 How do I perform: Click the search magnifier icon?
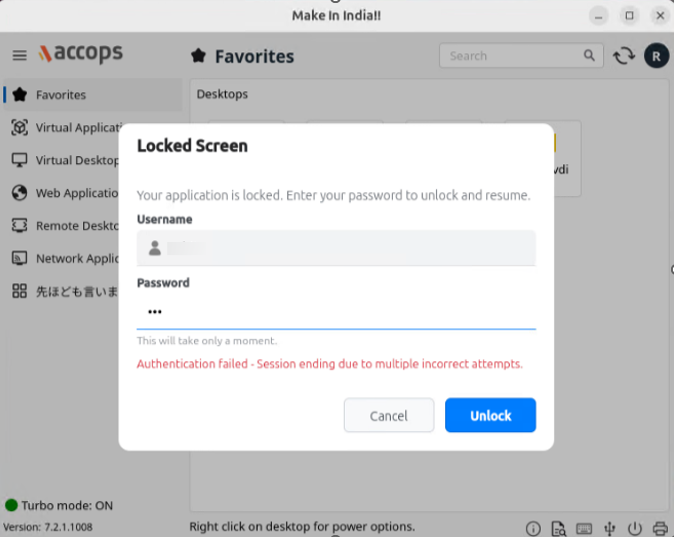pyautogui.click(x=589, y=55)
